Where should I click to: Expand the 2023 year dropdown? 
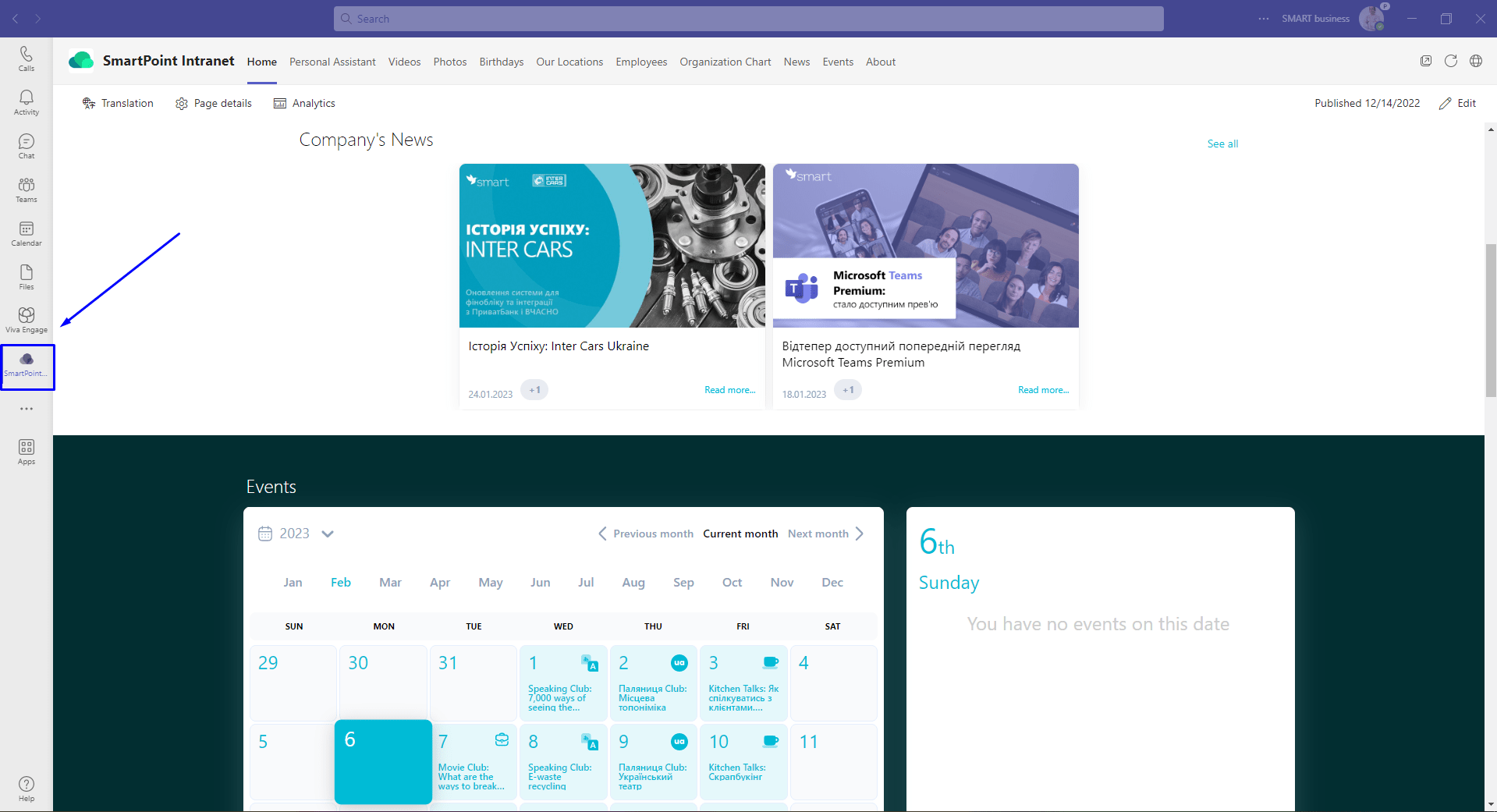click(x=328, y=534)
